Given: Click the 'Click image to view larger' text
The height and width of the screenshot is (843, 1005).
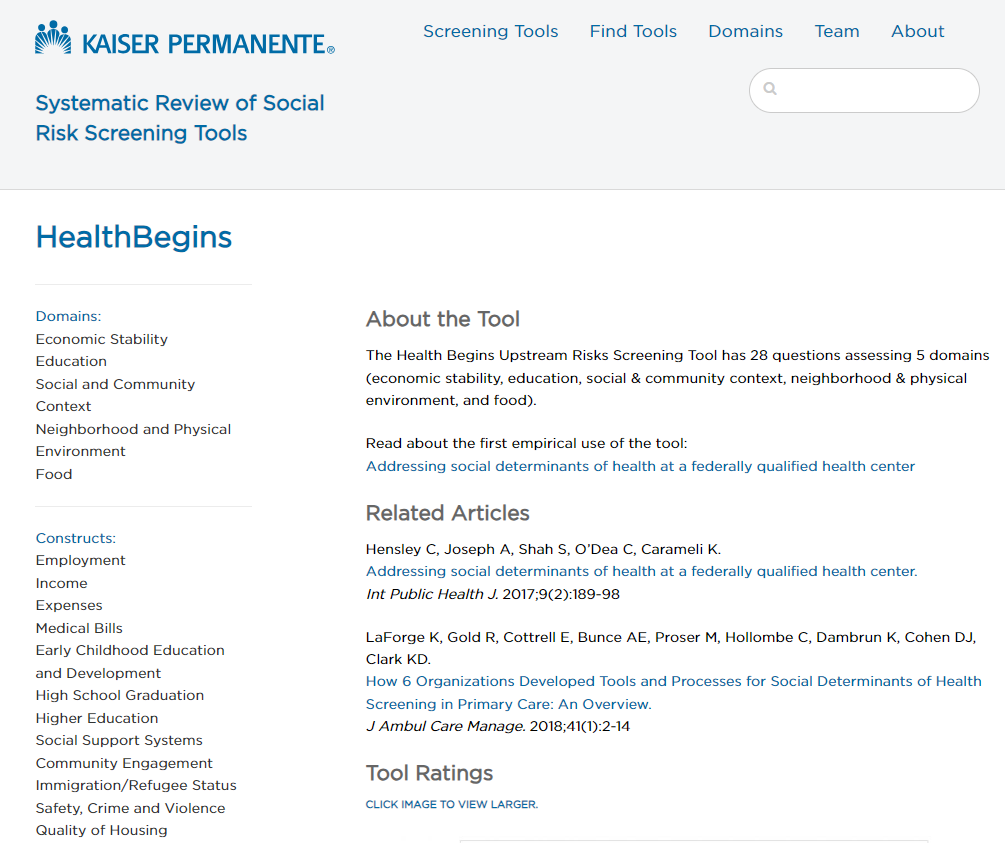Looking at the screenshot, I should [451, 805].
